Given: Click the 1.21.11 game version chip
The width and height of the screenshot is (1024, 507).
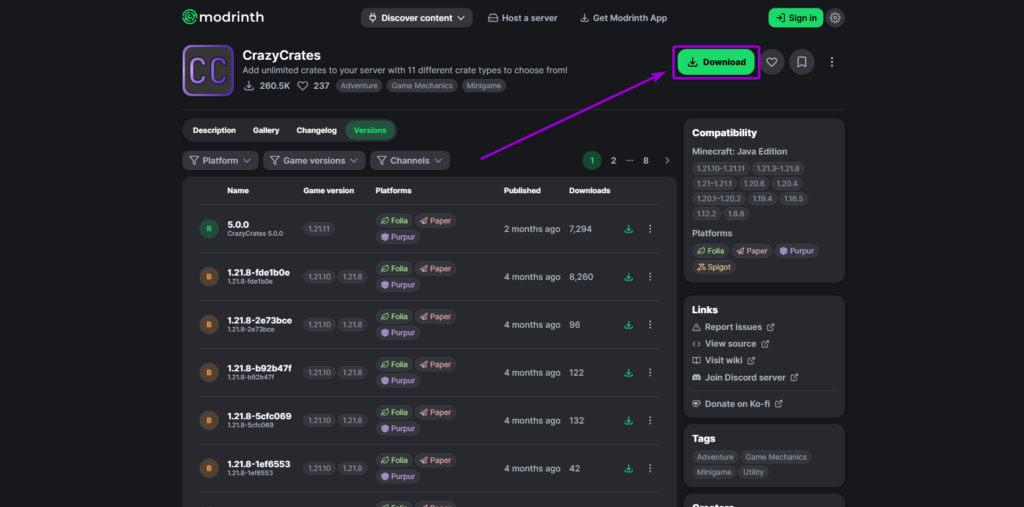Looking at the screenshot, I should coord(319,229).
